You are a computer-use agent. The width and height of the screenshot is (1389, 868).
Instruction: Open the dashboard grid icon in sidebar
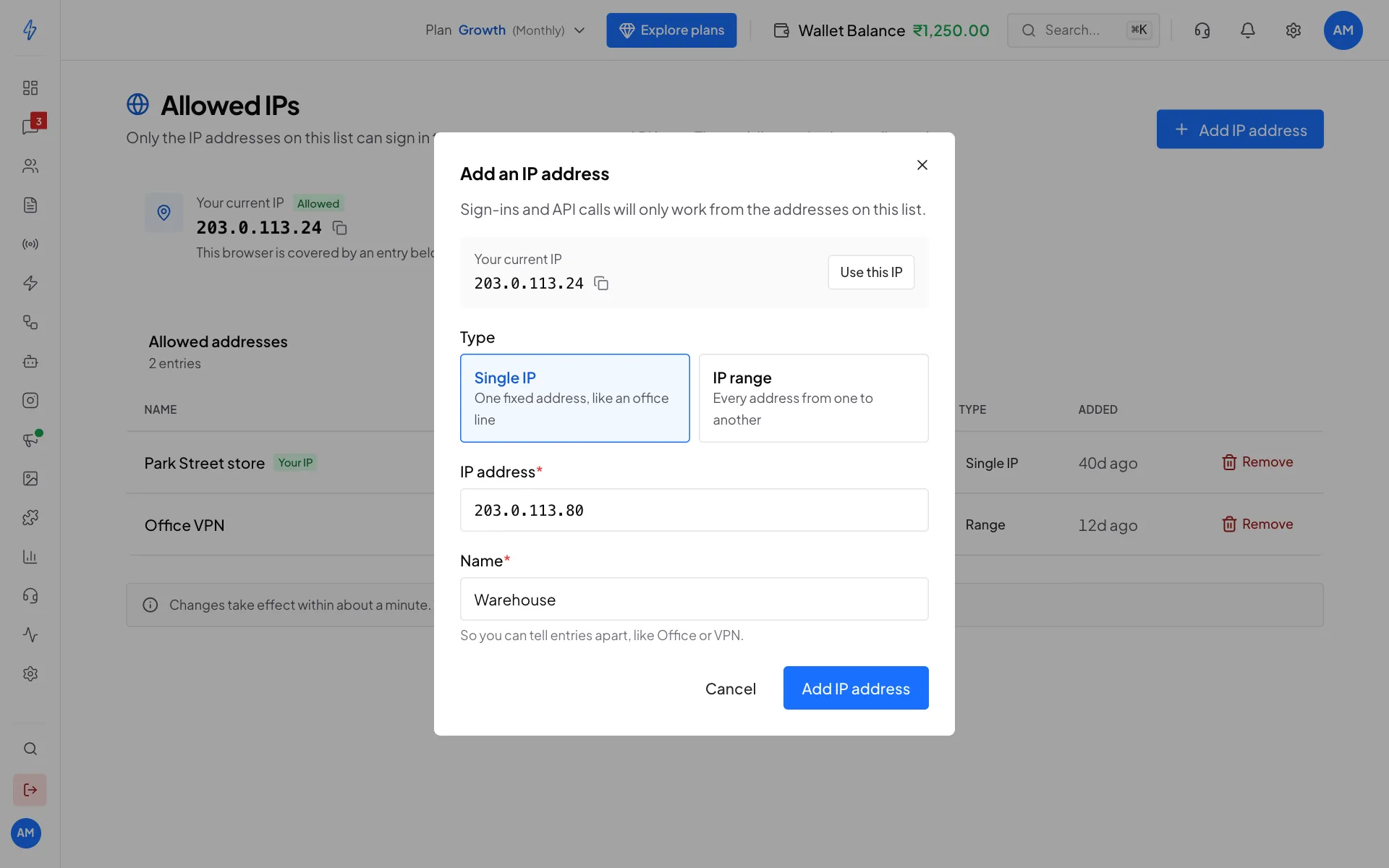(x=30, y=88)
